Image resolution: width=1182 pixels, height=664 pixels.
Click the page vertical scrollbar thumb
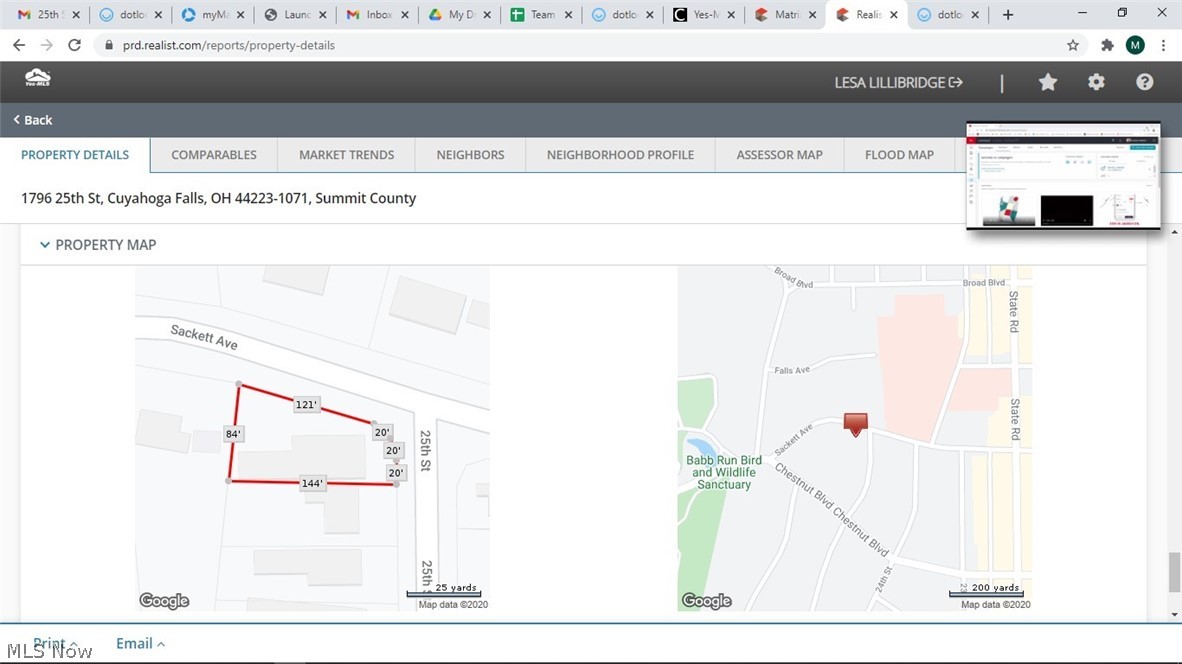point(1174,572)
